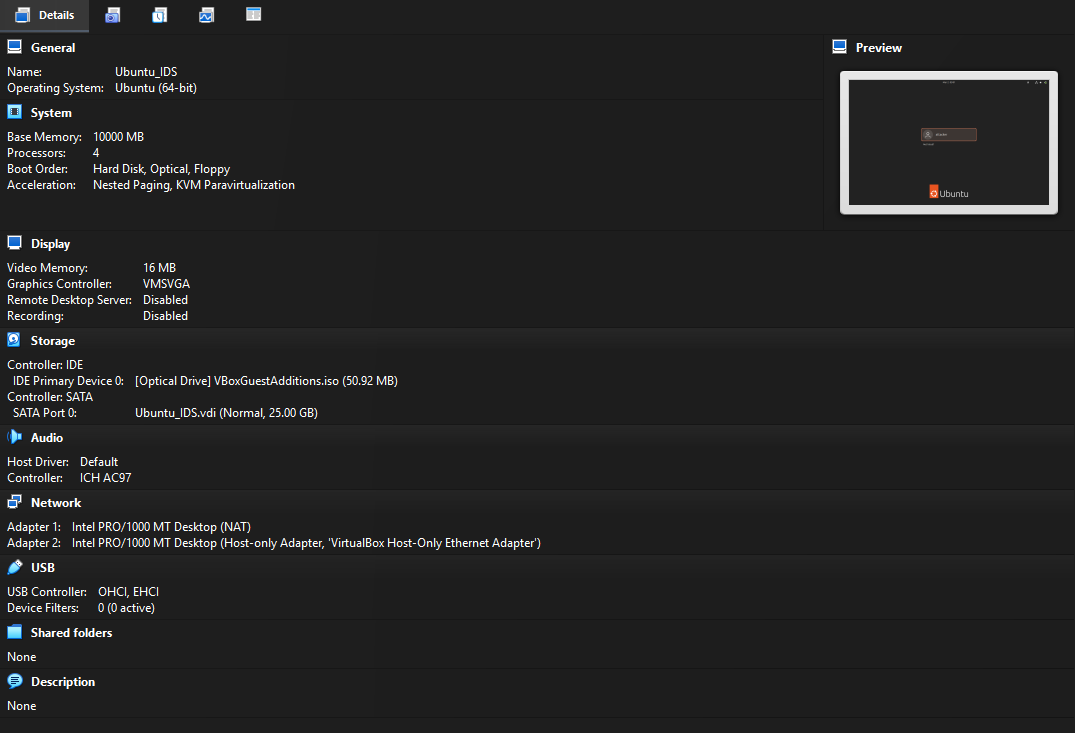Open General settings via its heading
The width and height of the screenshot is (1075, 733).
coord(53,47)
